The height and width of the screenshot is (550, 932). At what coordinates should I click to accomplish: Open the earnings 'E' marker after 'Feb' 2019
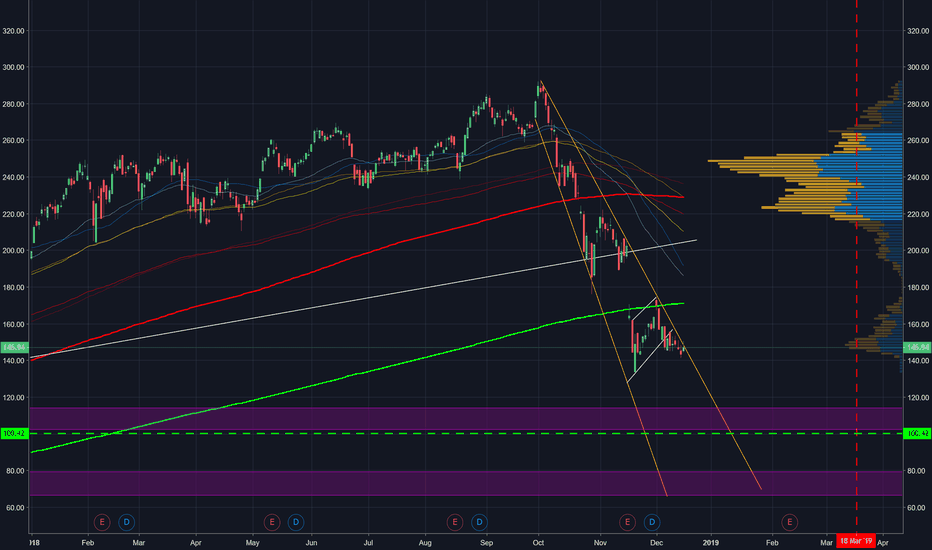coord(789,522)
